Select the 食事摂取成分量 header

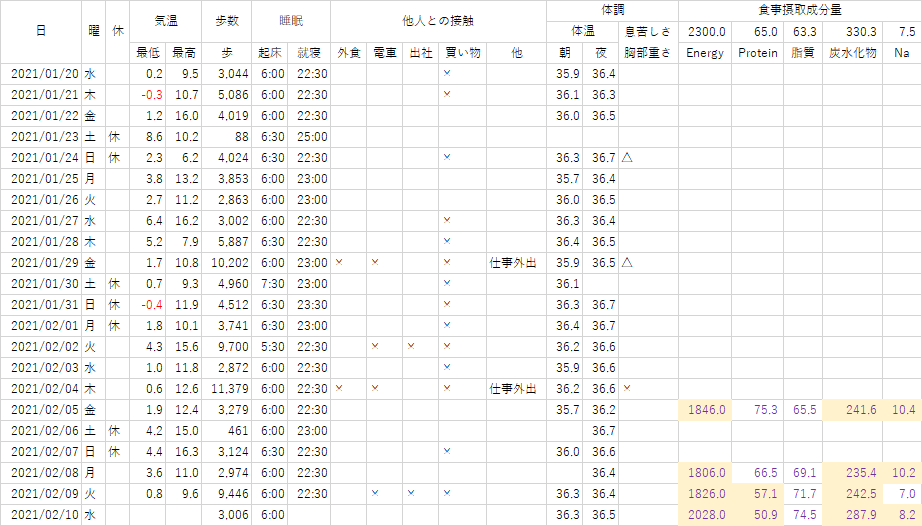click(x=799, y=10)
